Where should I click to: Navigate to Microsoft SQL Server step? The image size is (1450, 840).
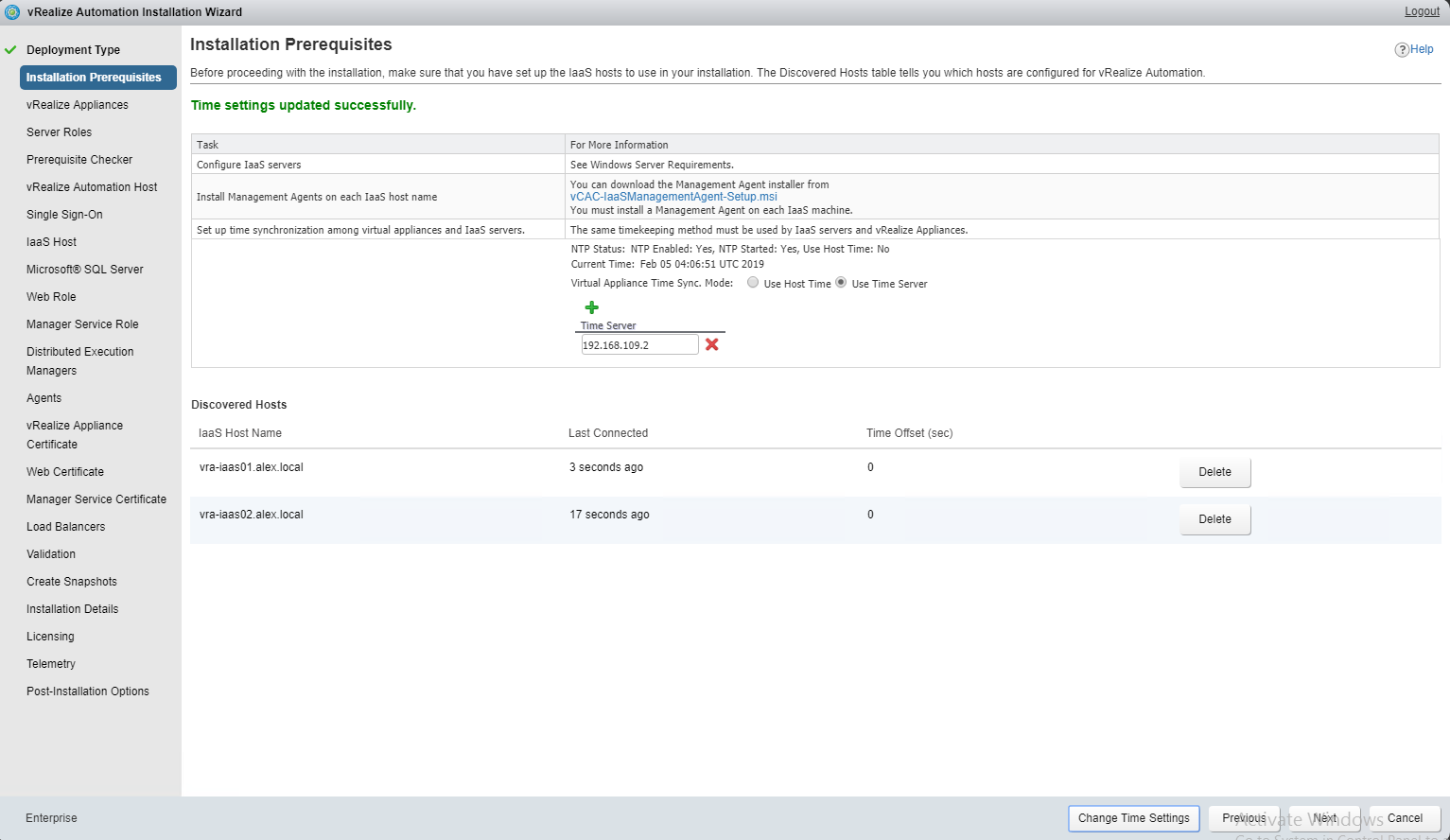coord(85,270)
